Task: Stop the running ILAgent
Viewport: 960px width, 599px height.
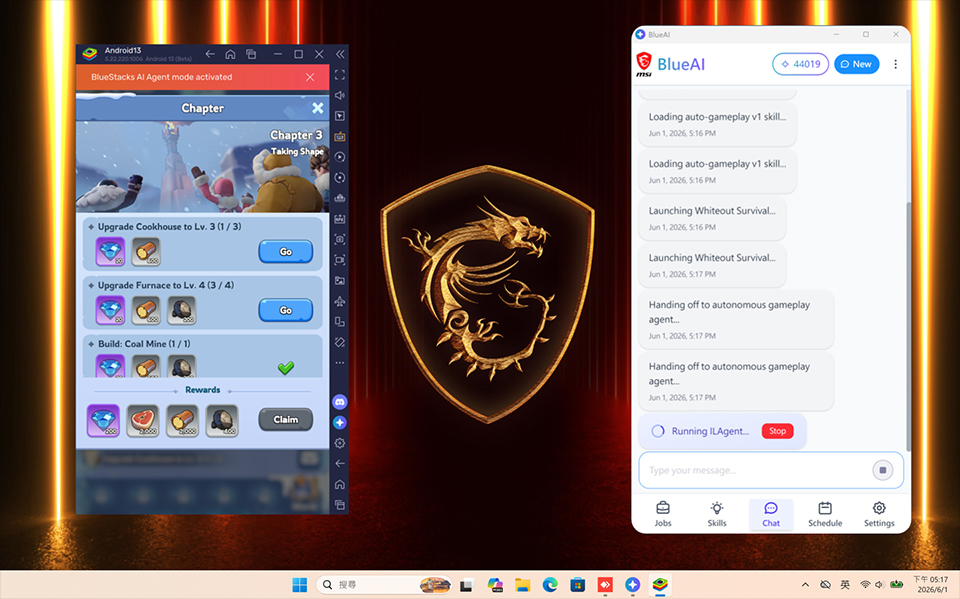Action: (x=778, y=431)
